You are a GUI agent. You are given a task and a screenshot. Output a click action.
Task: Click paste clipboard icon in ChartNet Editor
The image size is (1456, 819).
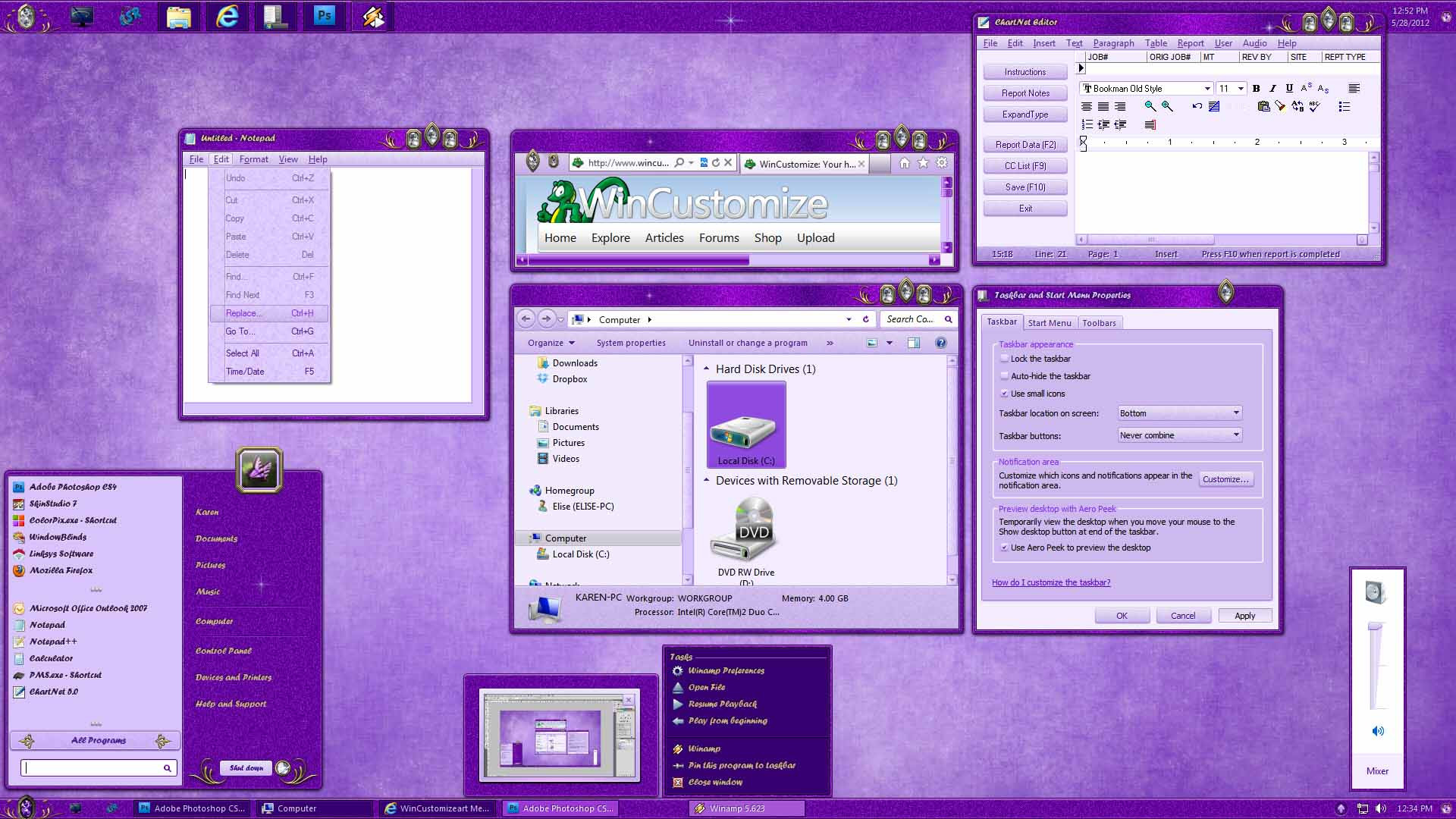[1263, 106]
